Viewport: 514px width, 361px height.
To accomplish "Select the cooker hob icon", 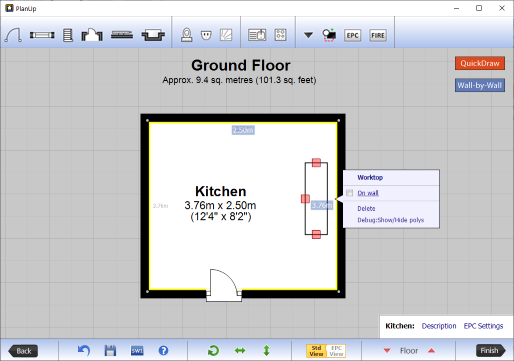I will (280, 35).
